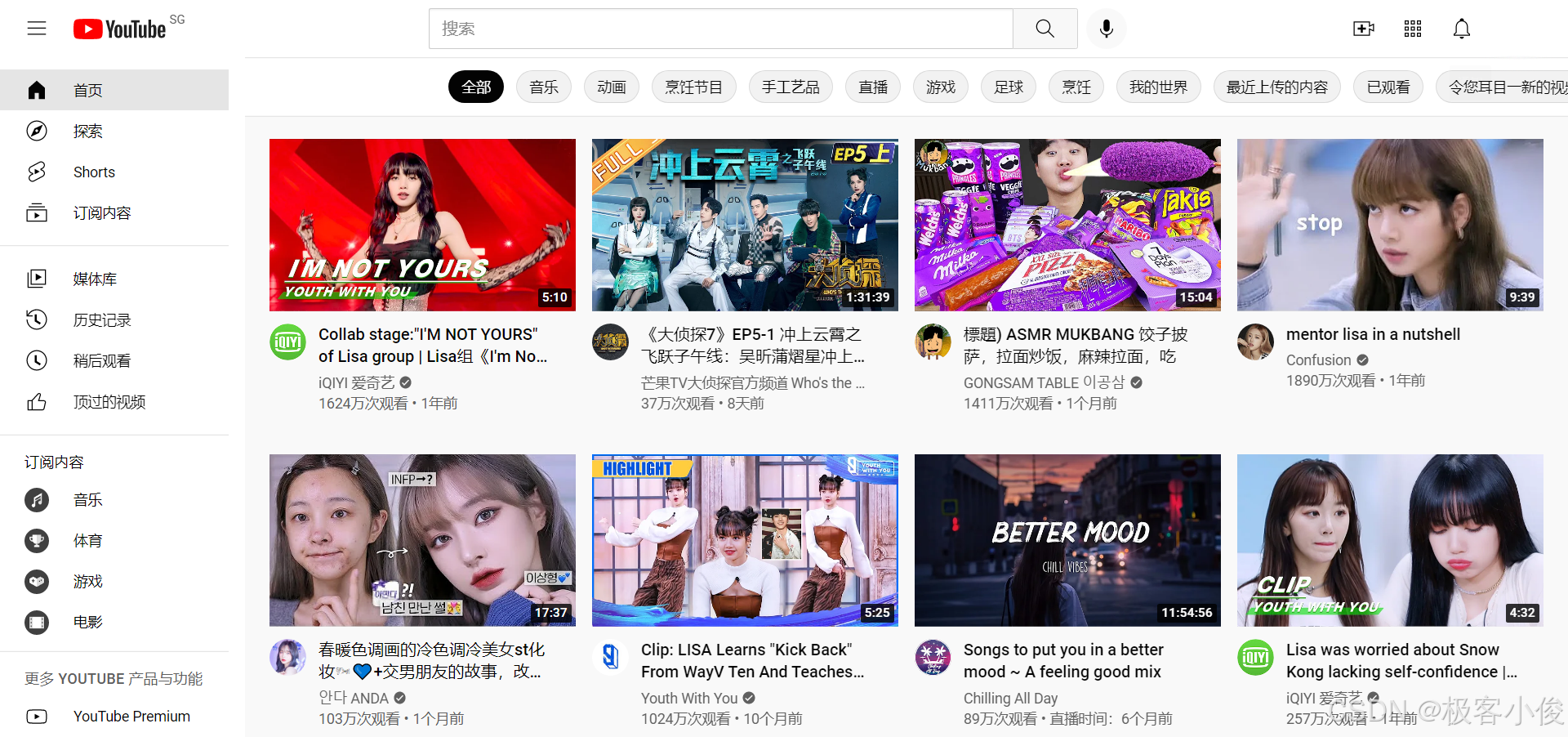Open 'stop' mentor lisa thumbnail
This screenshot has width=1568, height=737.
coord(1390,225)
